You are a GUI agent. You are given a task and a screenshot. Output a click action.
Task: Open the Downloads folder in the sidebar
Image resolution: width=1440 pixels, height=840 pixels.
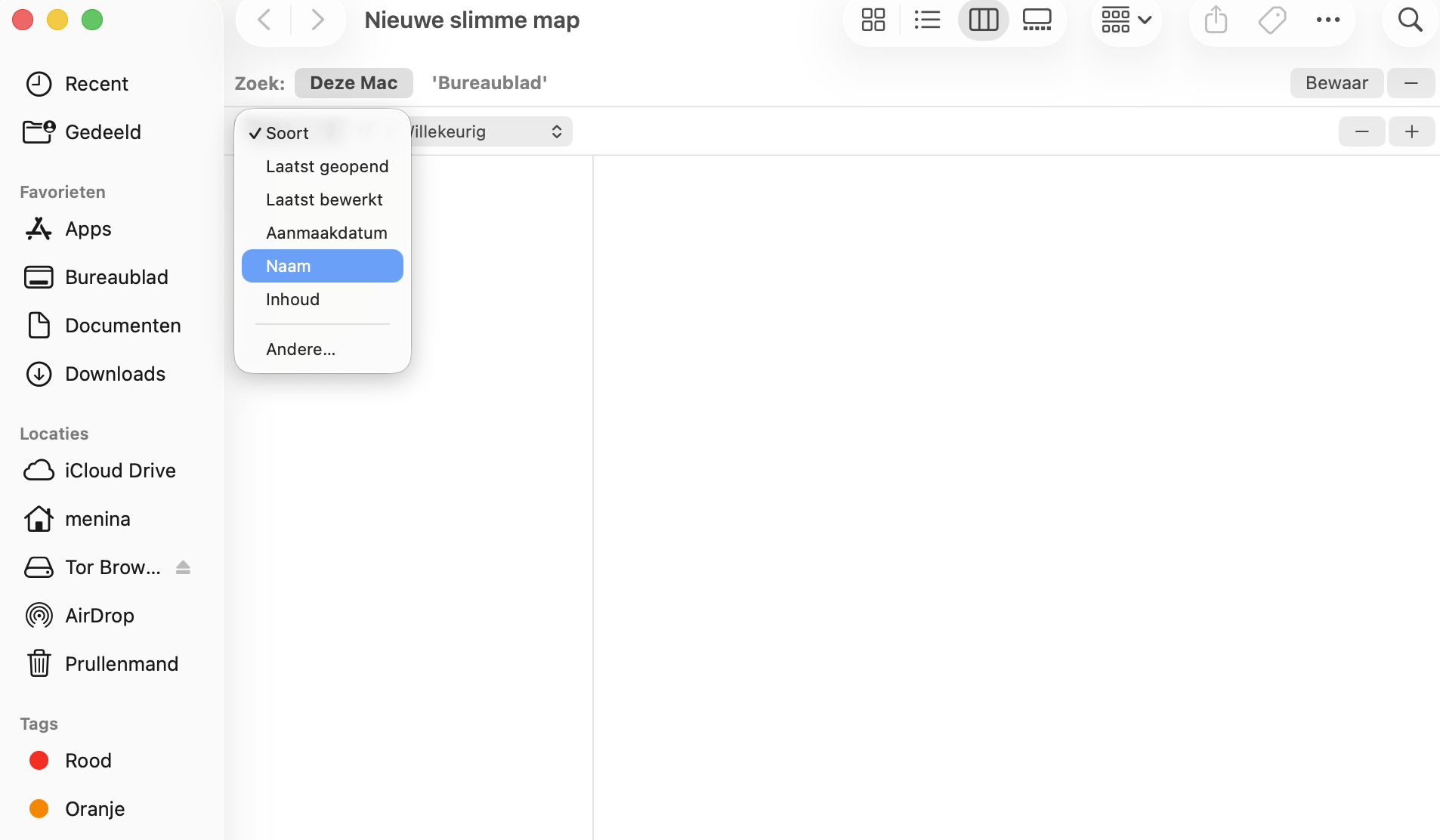click(115, 373)
